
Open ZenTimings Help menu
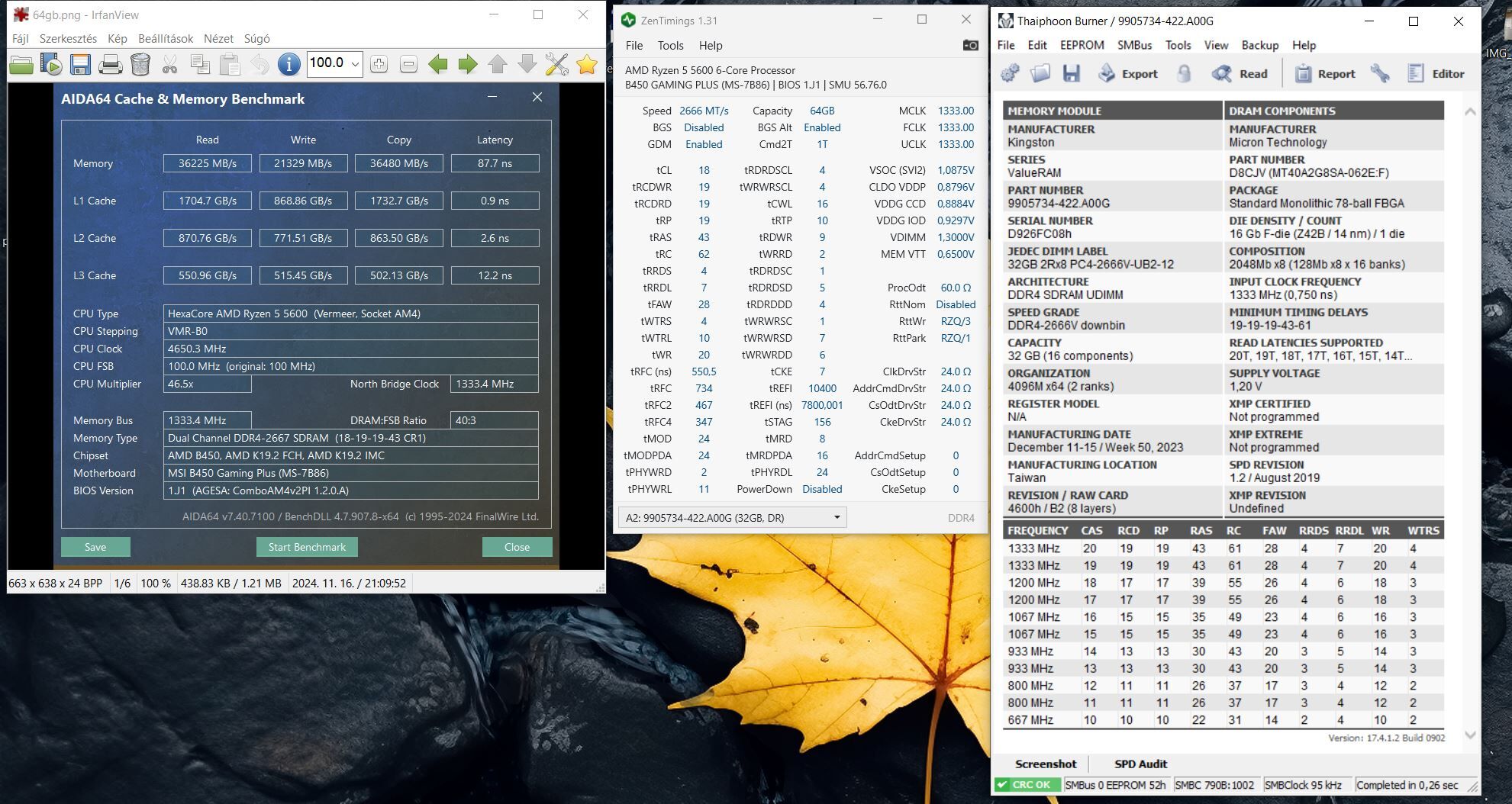(711, 46)
